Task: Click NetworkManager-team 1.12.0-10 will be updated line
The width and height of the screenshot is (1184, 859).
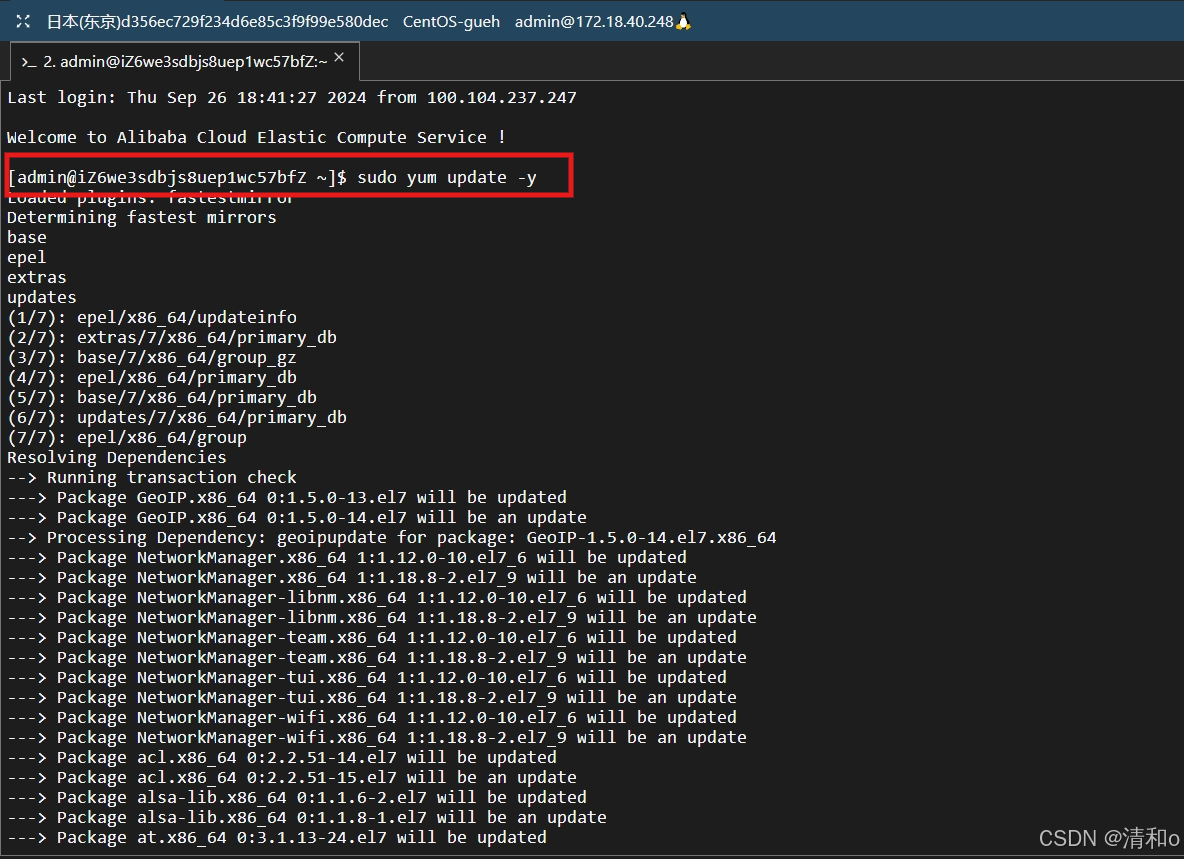Action: tap(372, 637)
